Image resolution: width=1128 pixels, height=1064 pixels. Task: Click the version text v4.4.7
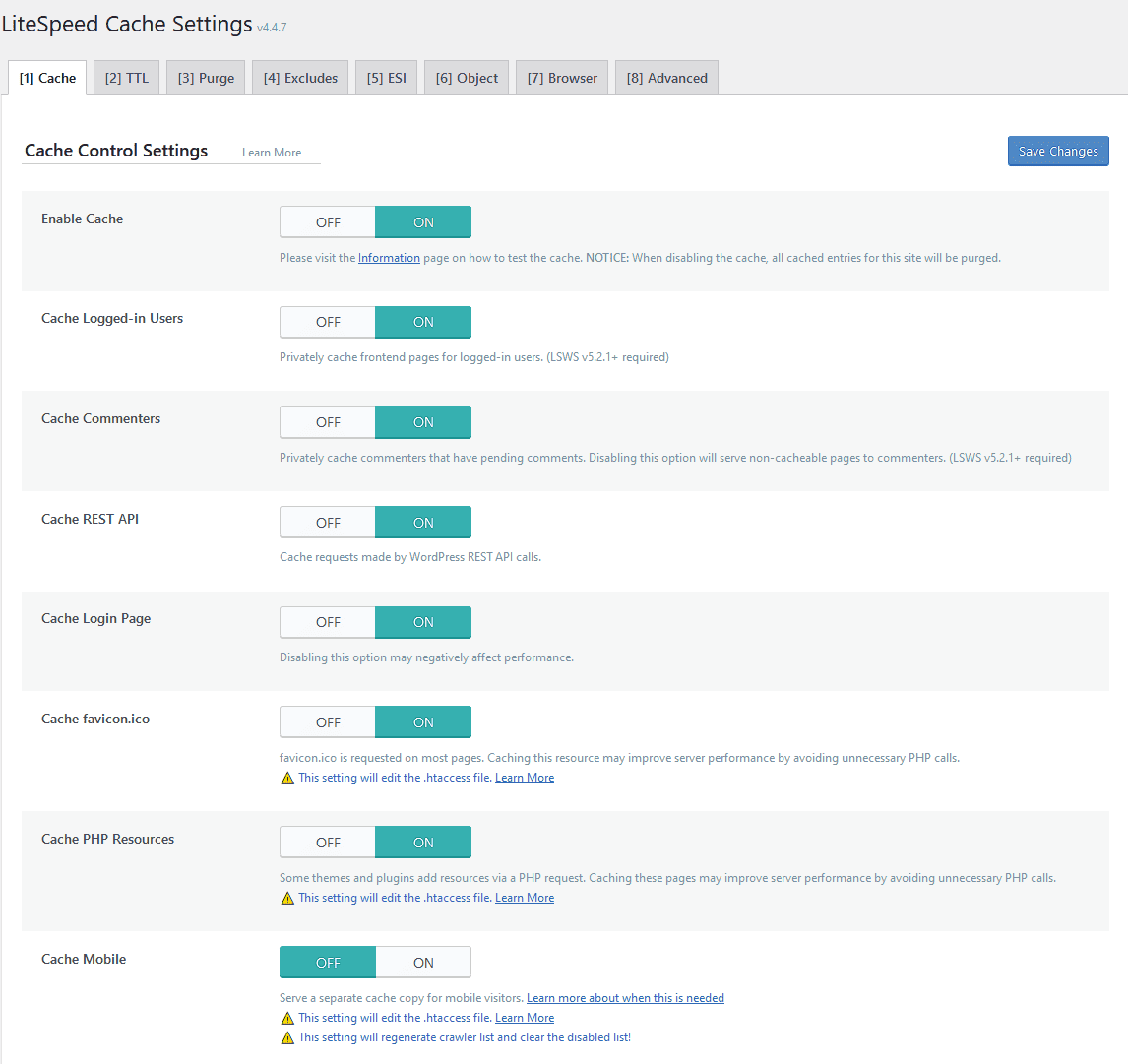(x=272, y=28)
